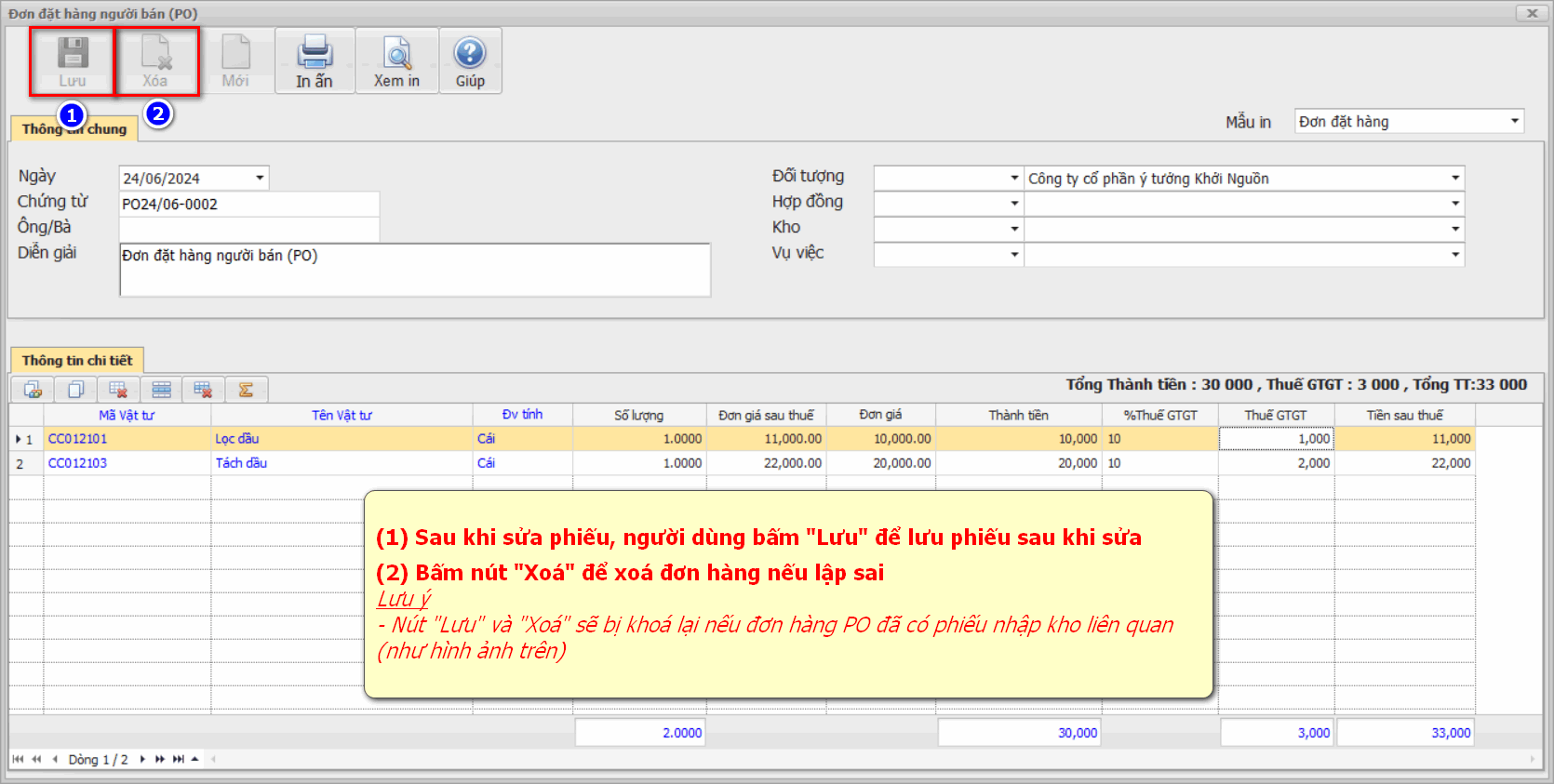Switch to the Thông tin chung tab
The height and width of the screenshot is (784, 1554).
coord(74,129)
